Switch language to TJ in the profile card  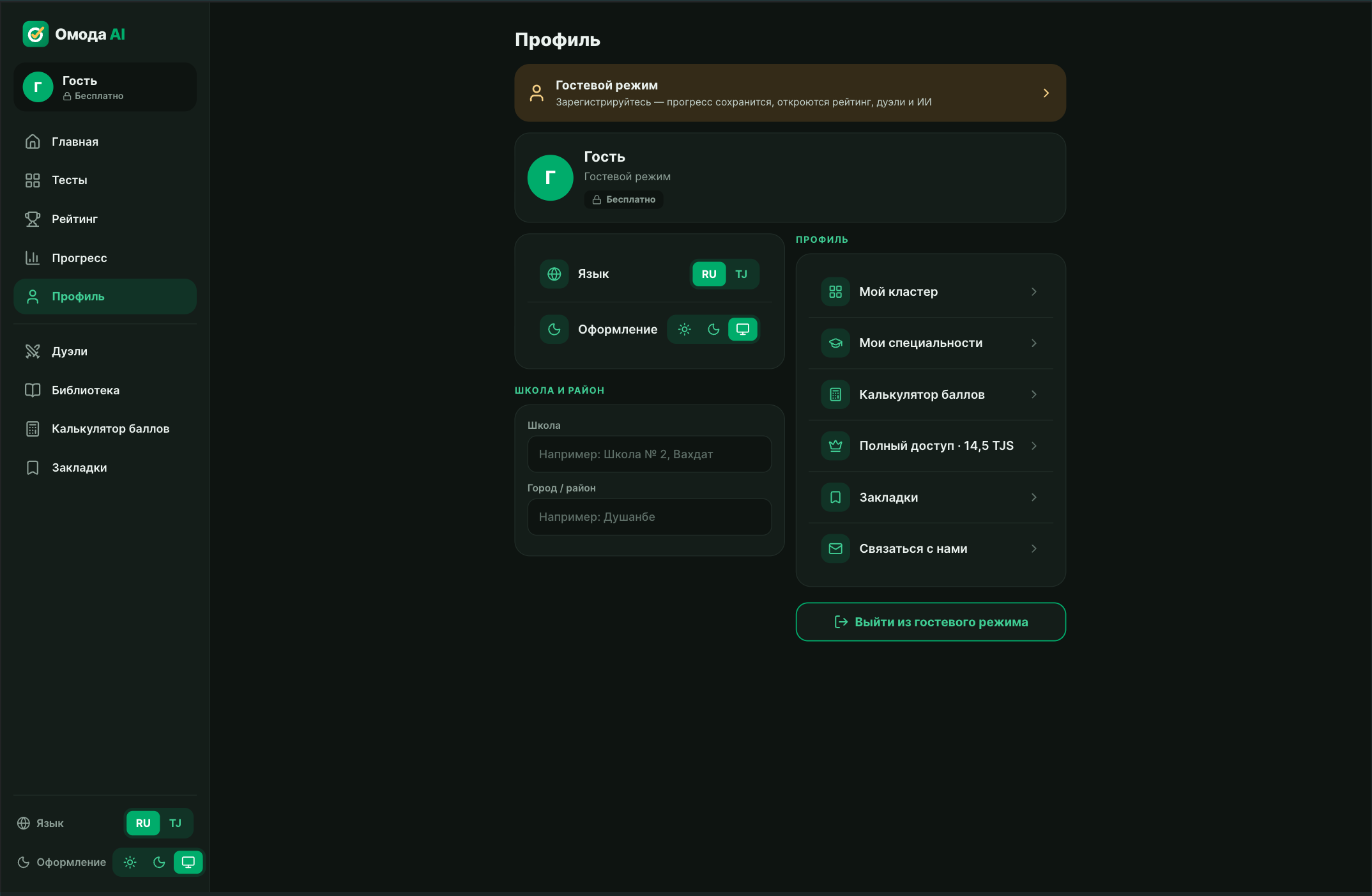(x=742, y=274)
